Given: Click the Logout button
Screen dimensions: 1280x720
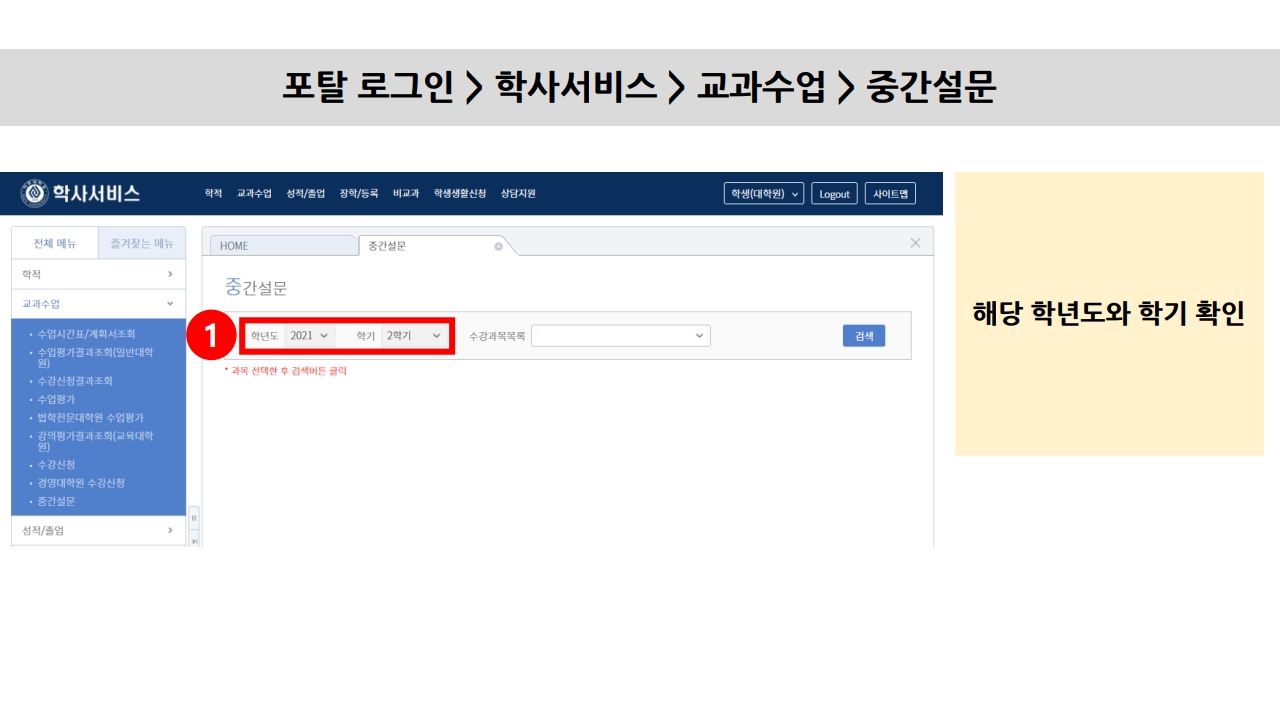Looking at the screenshot, I should pyautogui.click(x=834, y=194).
